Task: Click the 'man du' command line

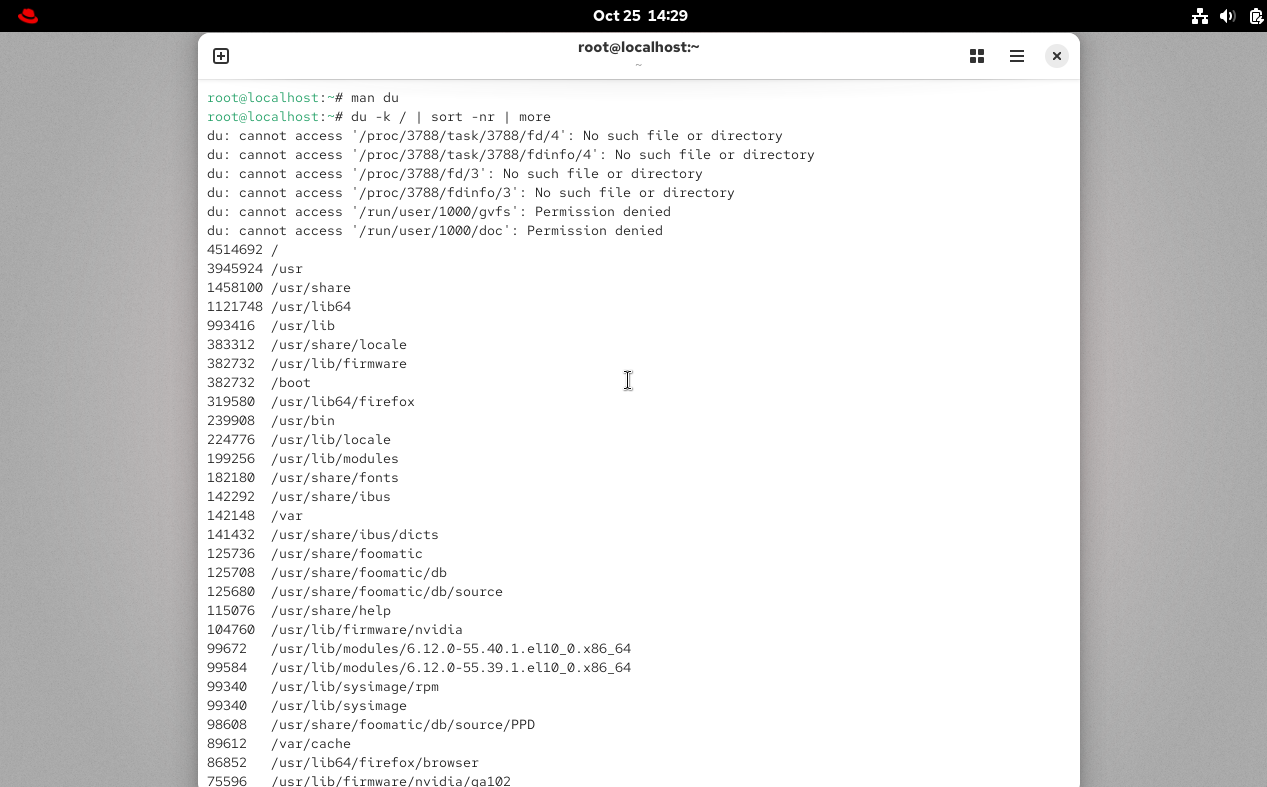Action: coord(374,98)
